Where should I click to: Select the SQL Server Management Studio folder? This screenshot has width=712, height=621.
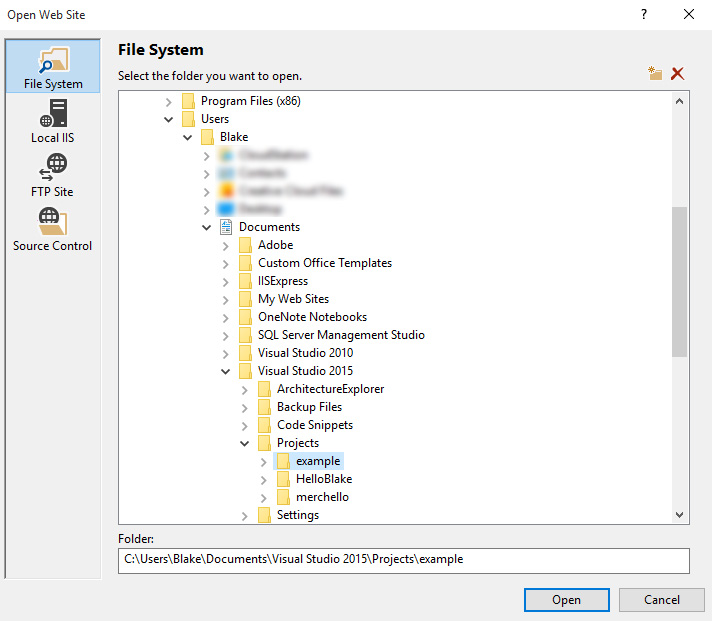pos(341,335)
